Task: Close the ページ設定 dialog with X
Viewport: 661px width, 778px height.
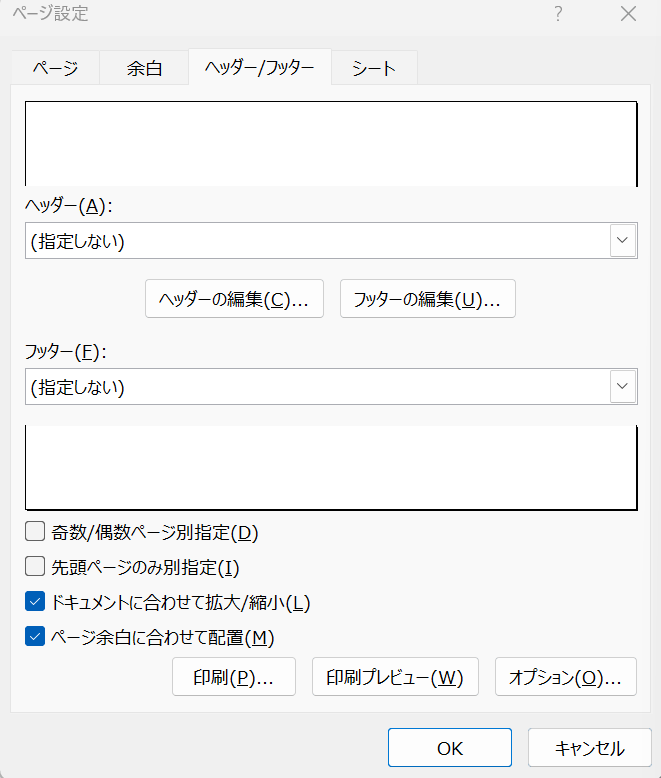Action: point(628,14)
